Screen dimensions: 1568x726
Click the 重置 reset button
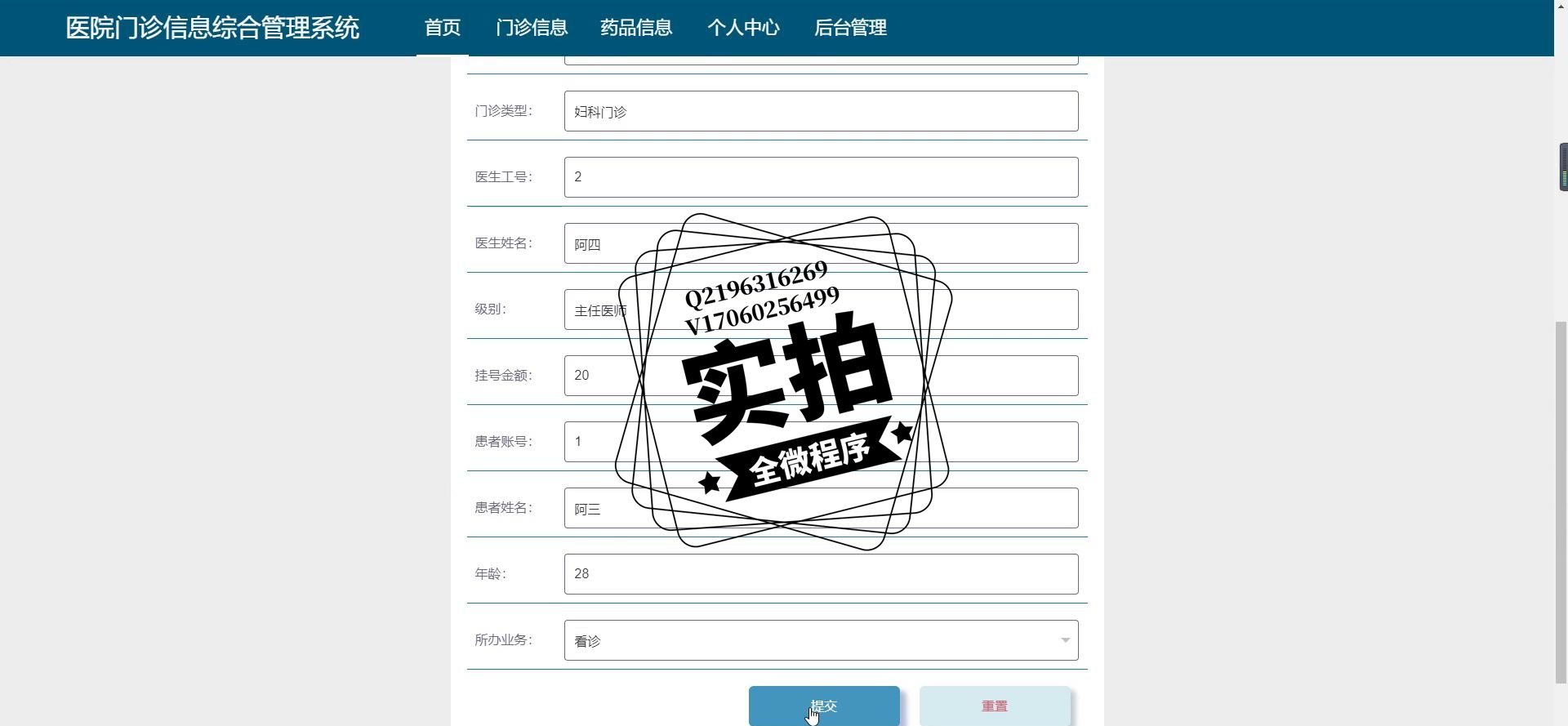995,706
